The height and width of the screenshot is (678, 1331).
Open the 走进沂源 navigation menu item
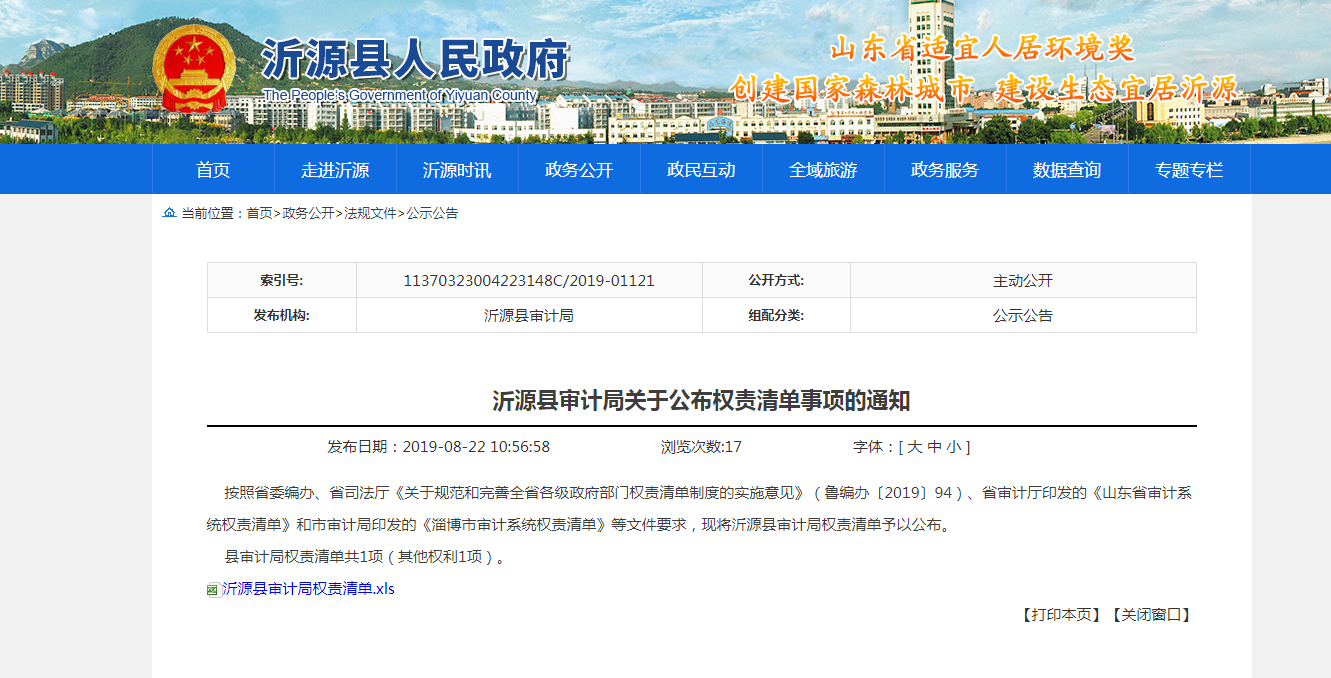pyautogui.click(x=335, y=170)
